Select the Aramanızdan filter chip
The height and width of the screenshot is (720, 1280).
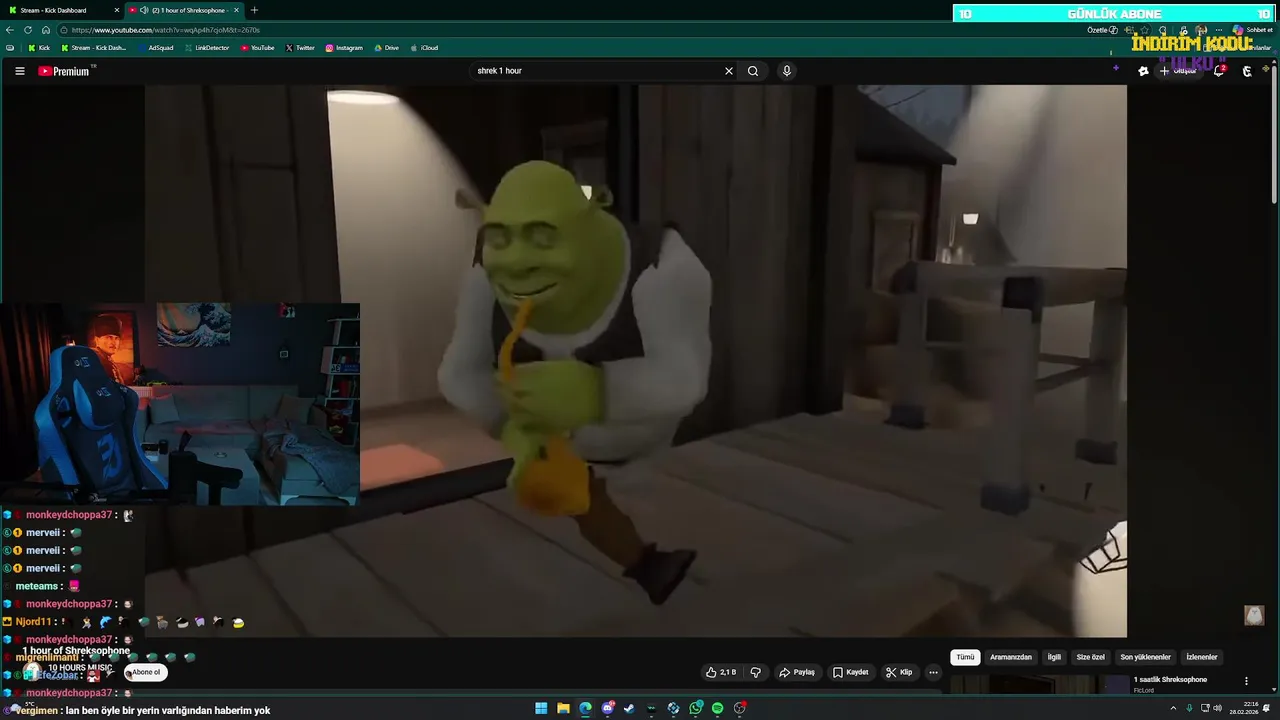1010,657
